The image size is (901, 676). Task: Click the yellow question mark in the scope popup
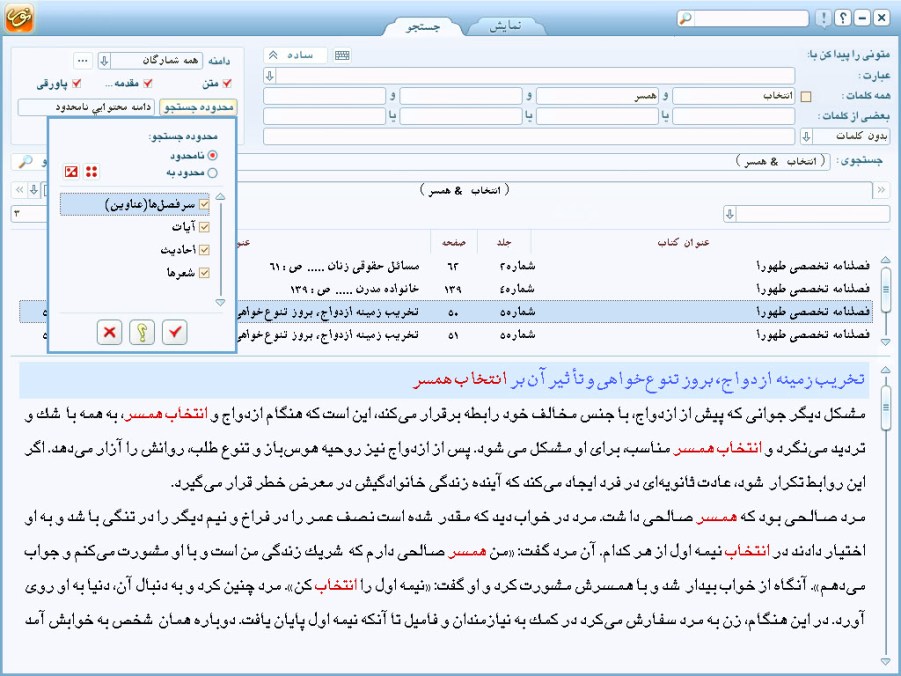point(142,332)
